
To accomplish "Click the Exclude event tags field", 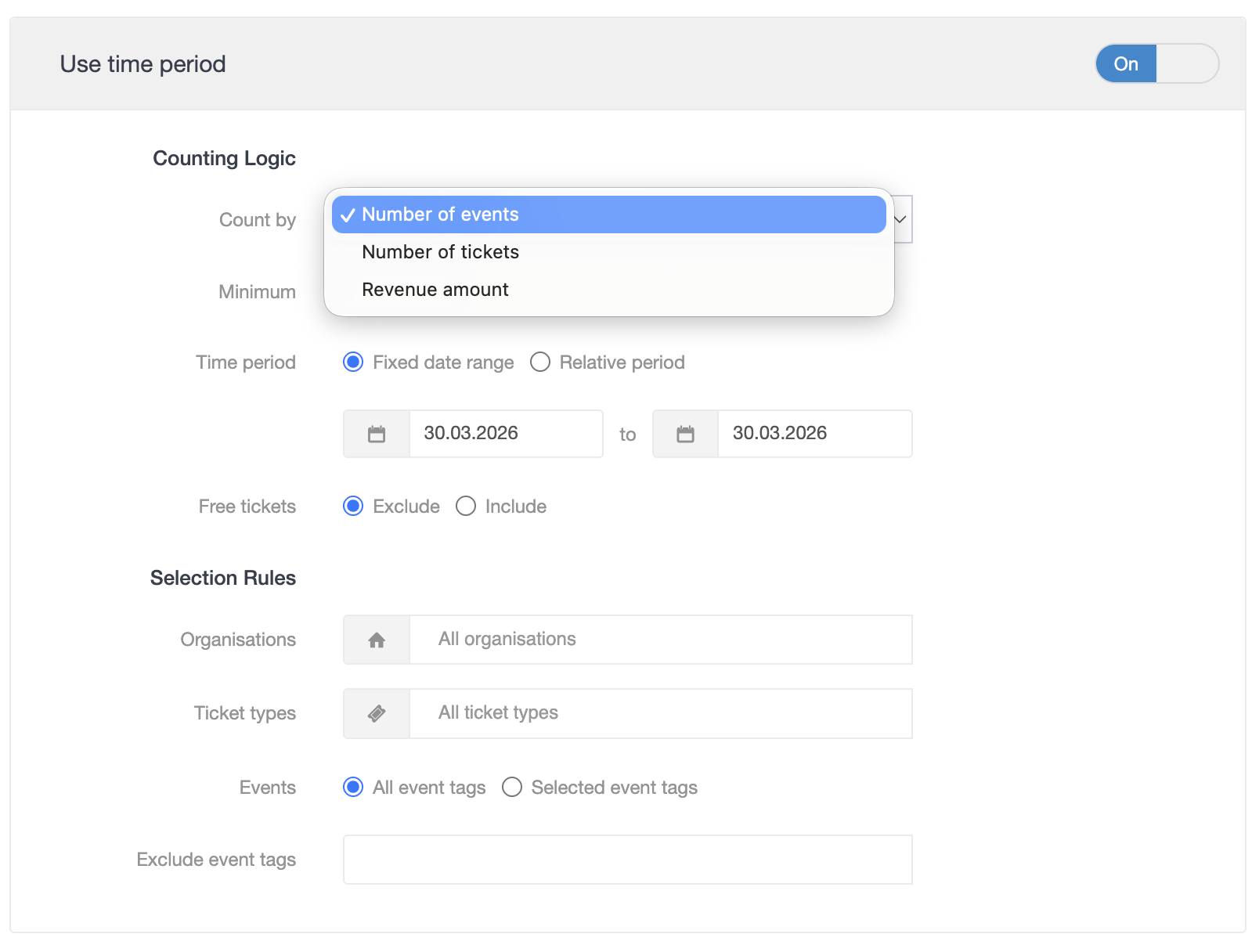I will [x=627, y=860].
